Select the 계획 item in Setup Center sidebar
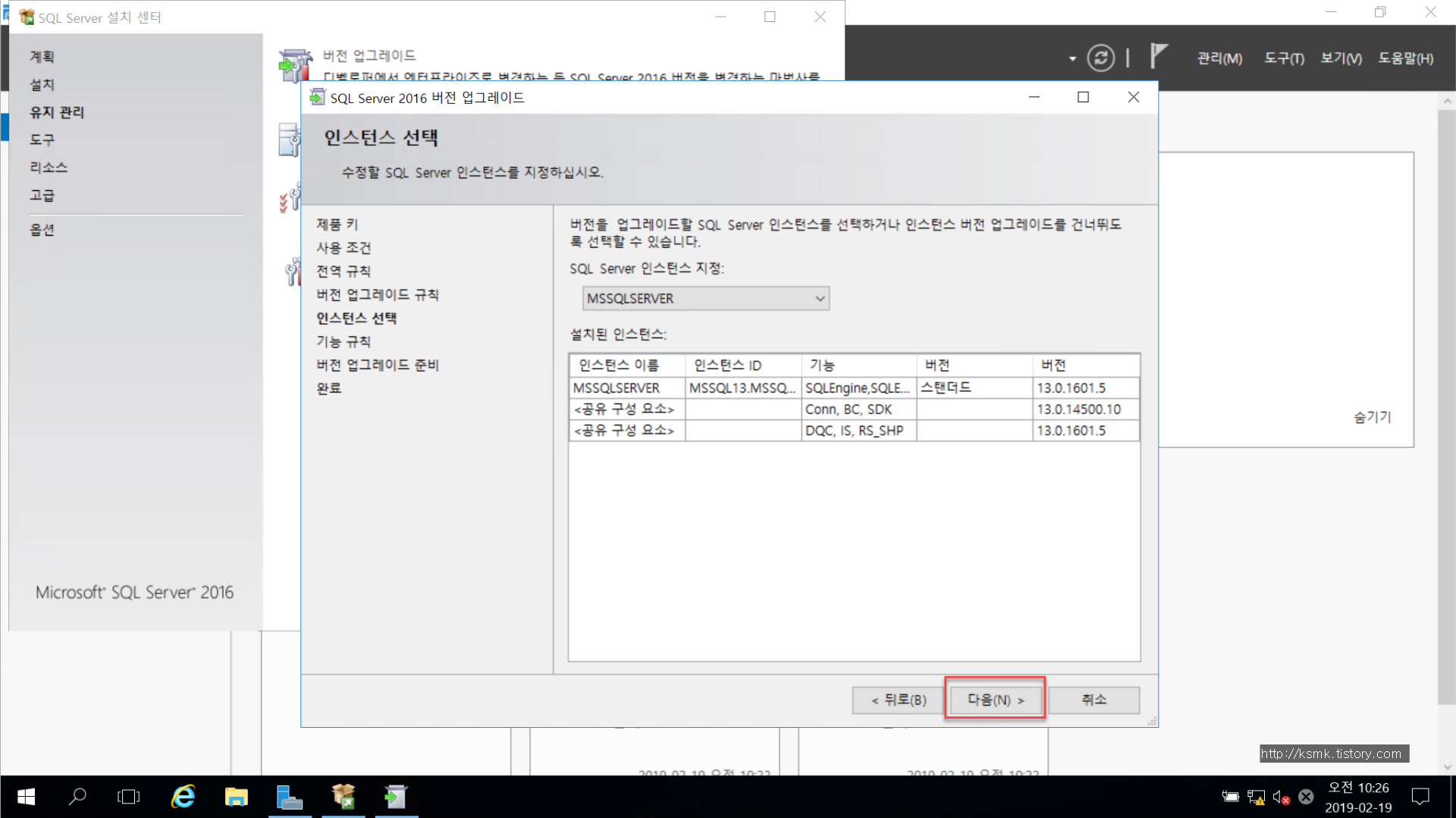The height and width of the screenshot is (818, 1456). tap(42, 57)
